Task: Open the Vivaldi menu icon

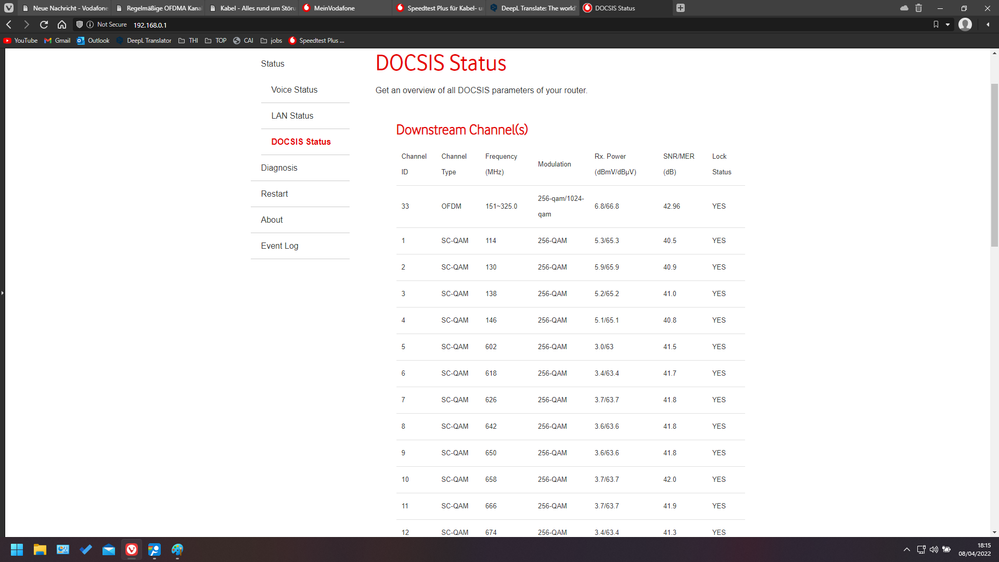Action: click(x=8, y=8)
